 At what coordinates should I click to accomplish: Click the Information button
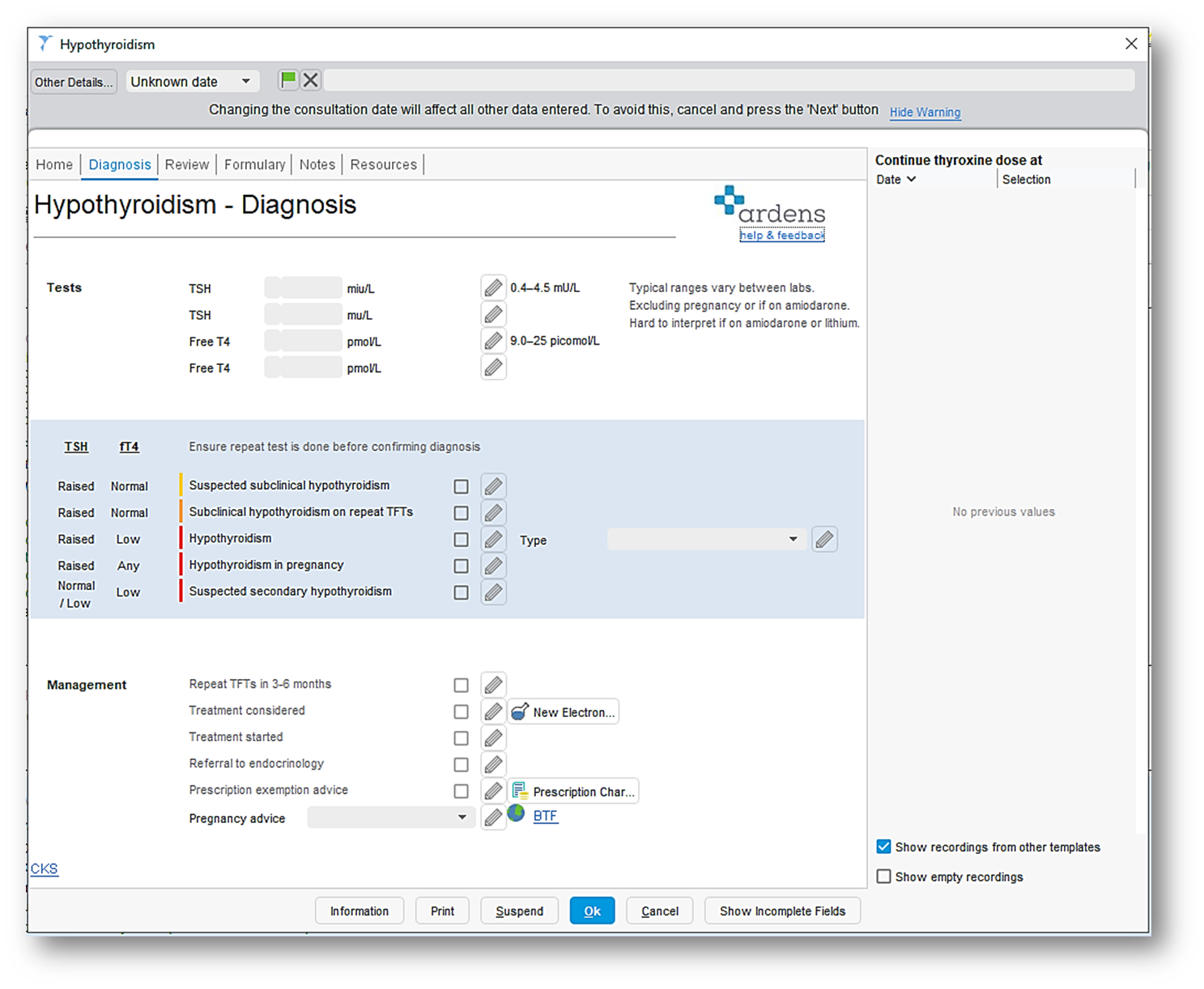[359, 910]
